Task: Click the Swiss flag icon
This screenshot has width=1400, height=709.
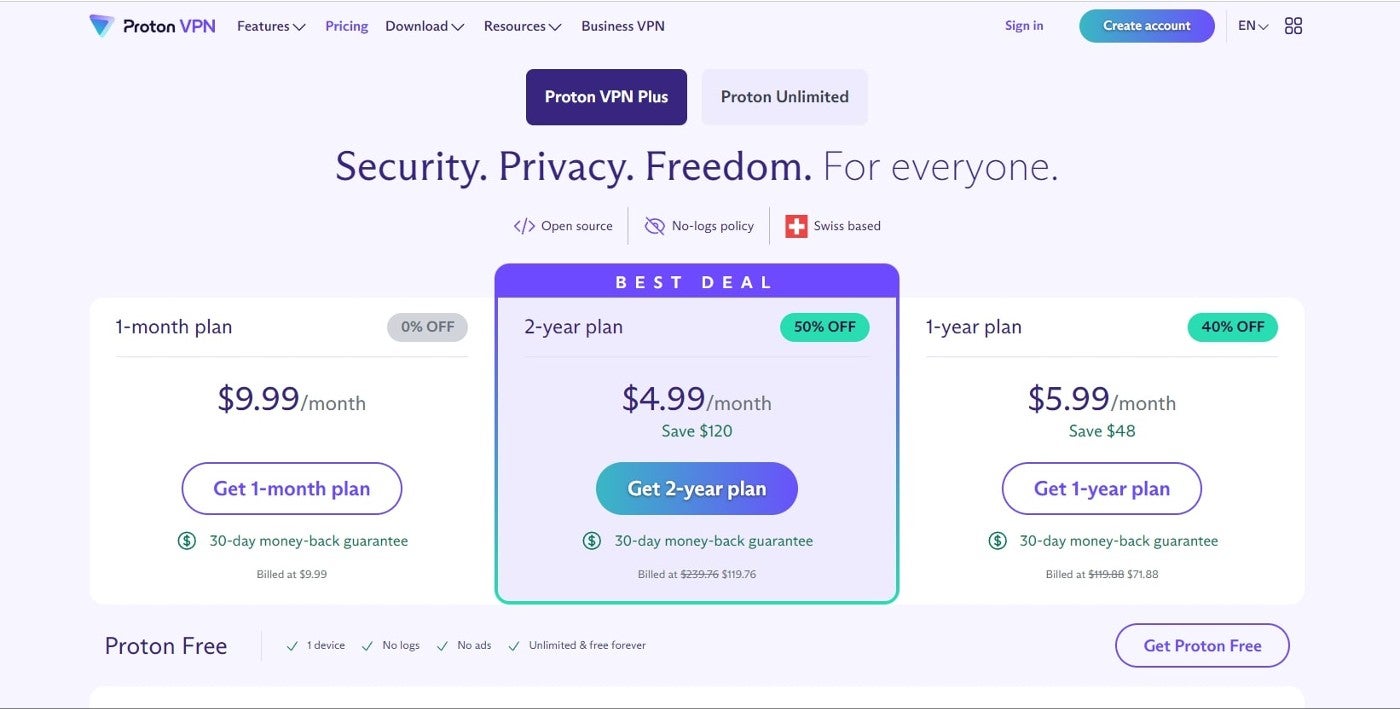Action: (x=796, y=226)
